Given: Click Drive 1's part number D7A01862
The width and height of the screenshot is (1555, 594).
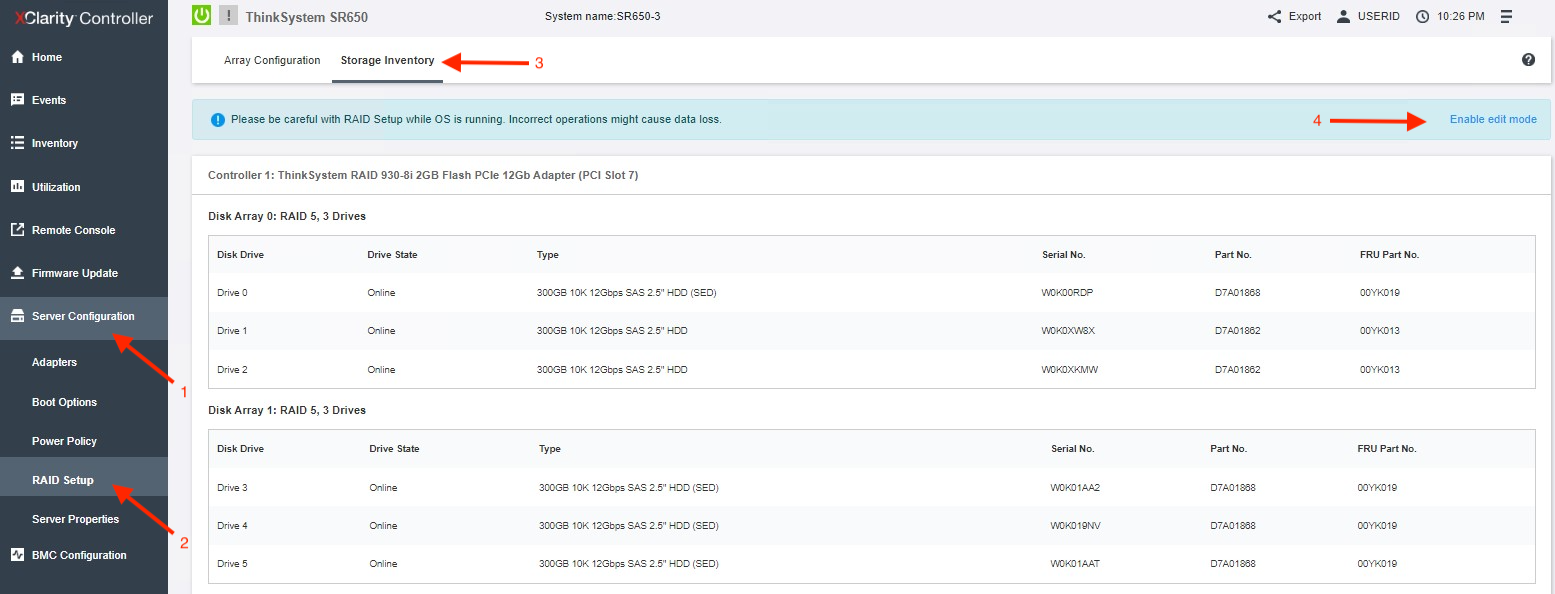Looking at the screenshot, I should (1237, 330).
